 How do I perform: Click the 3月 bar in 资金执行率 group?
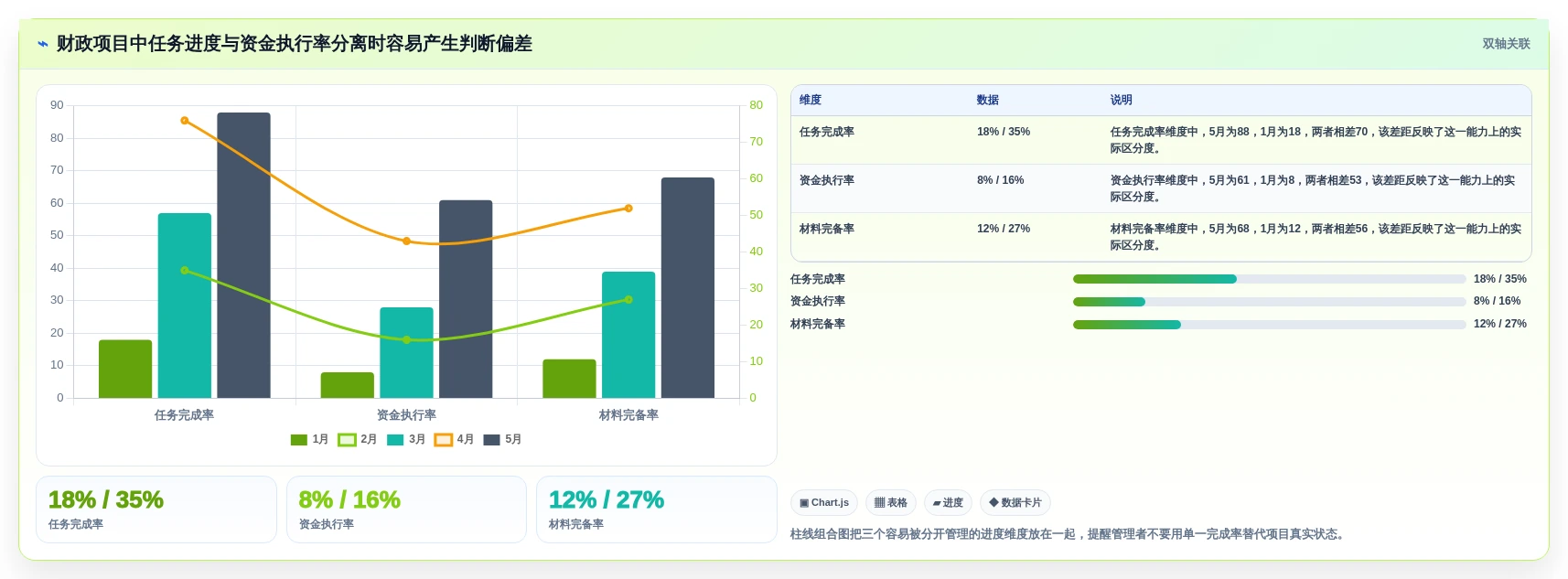(406, 352)
